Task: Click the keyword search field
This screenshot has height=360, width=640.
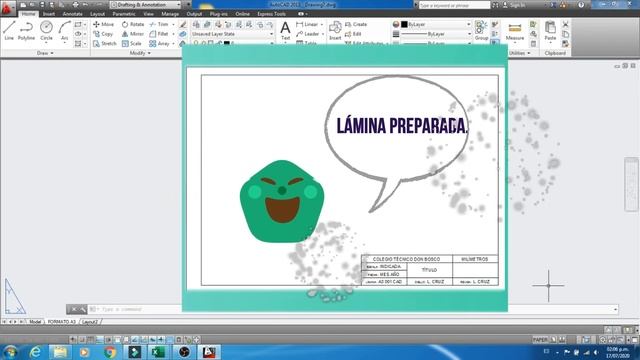Action: point(454,5)
